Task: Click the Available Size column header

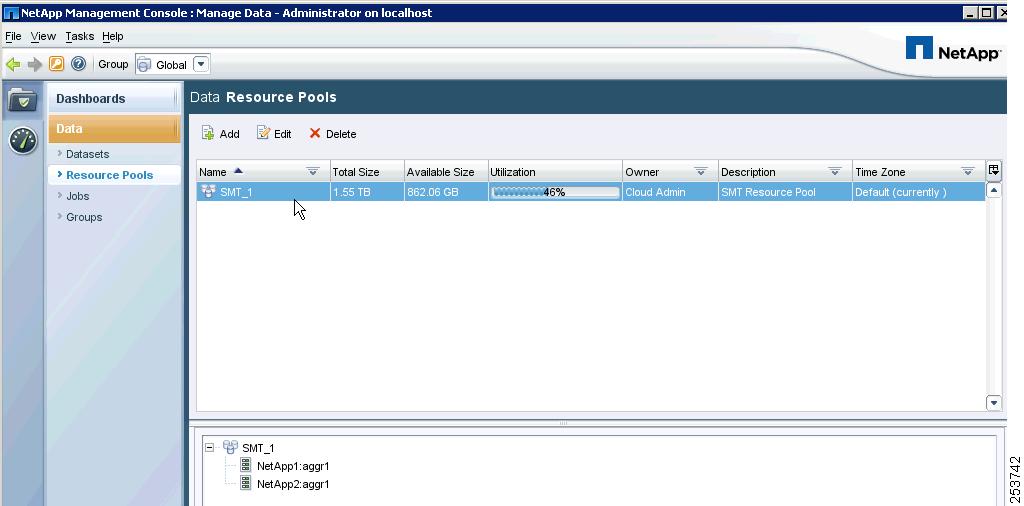Action: click(446, 172)
